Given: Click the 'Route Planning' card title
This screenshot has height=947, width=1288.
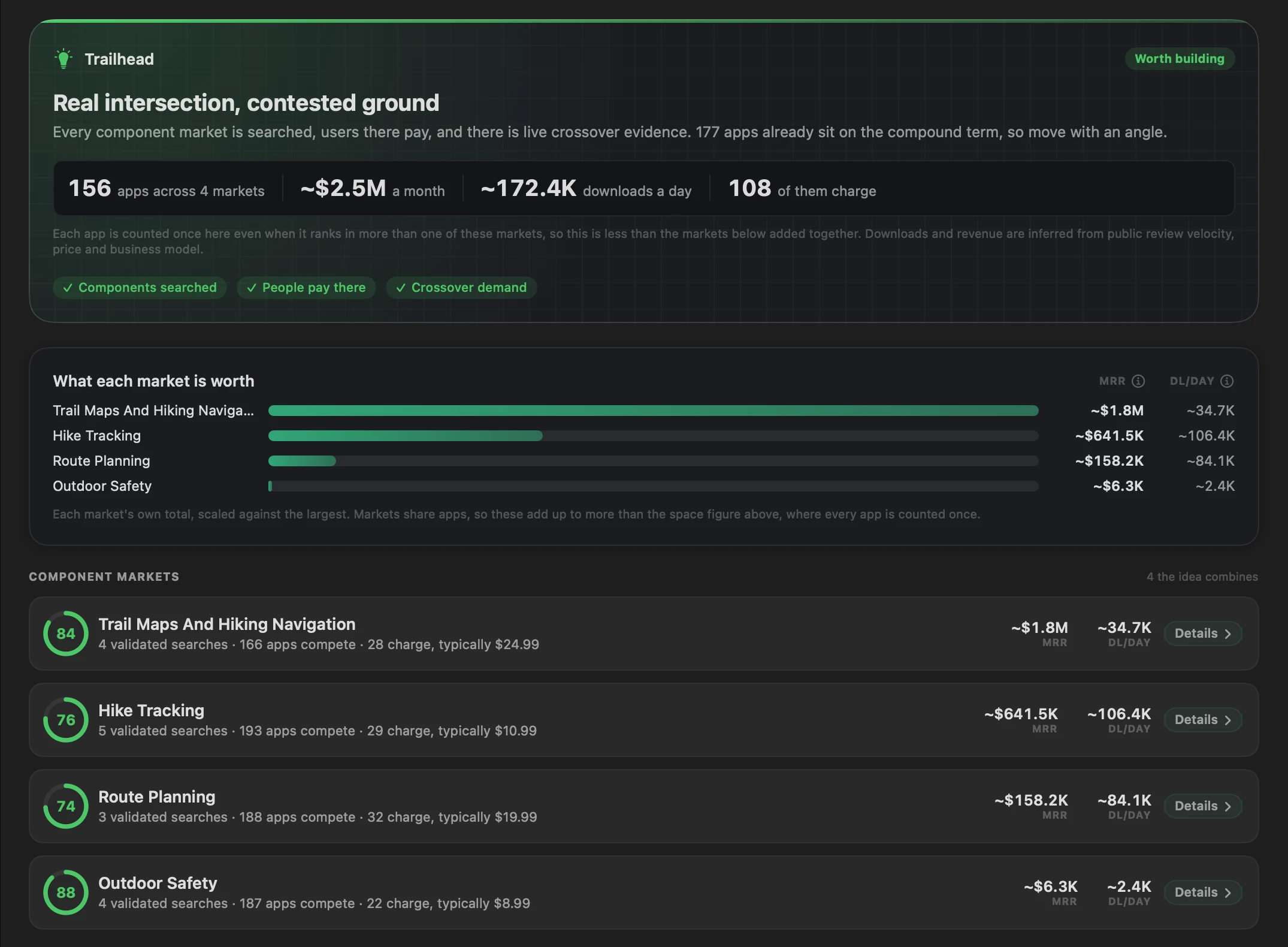Looking at the screenshot, I should pos(157,797).
